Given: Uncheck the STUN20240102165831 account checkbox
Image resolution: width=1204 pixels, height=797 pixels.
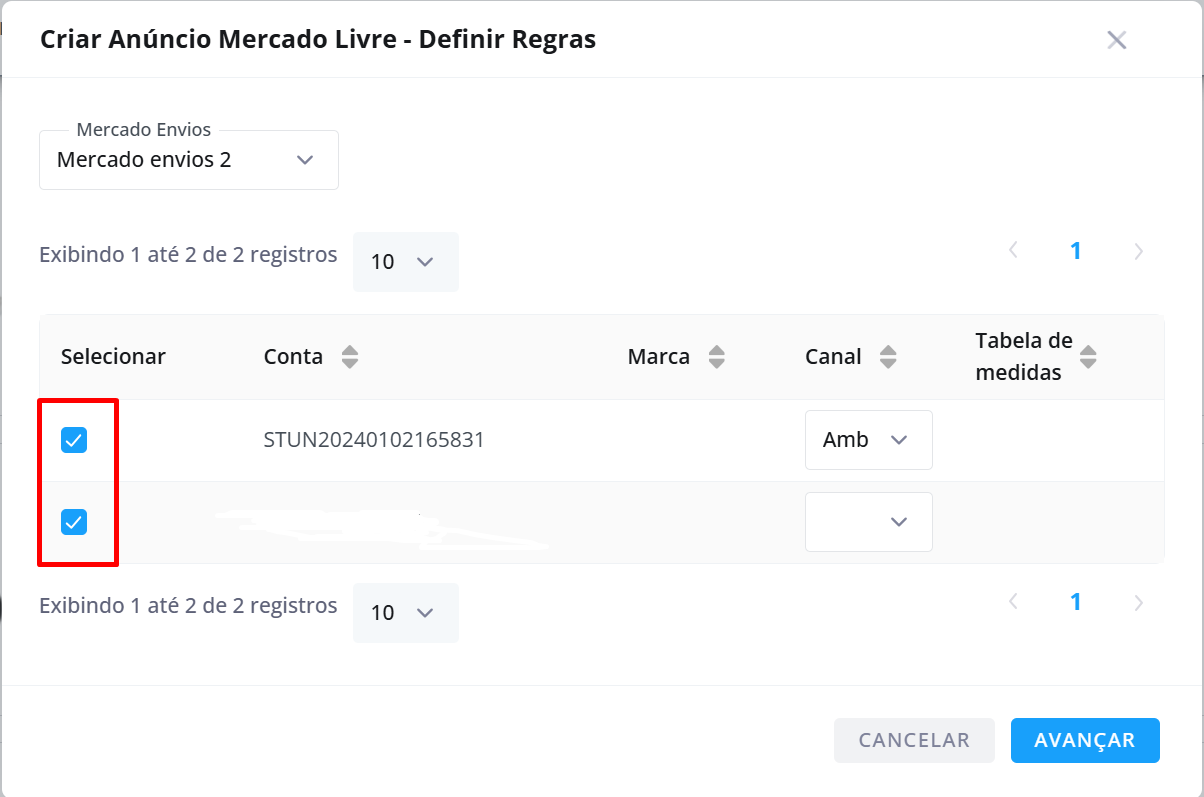Looking at the screenshot, I should click(x=74, y=440).
